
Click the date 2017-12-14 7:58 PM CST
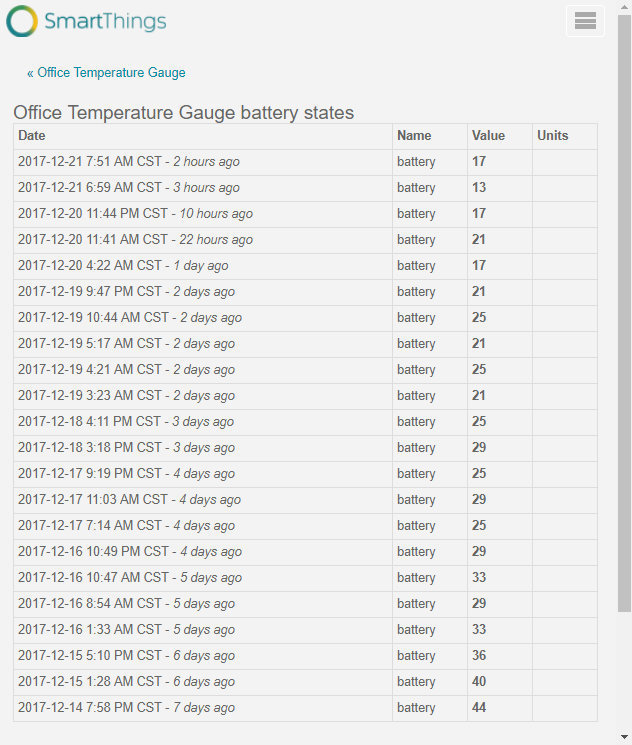tap(90, 707)
